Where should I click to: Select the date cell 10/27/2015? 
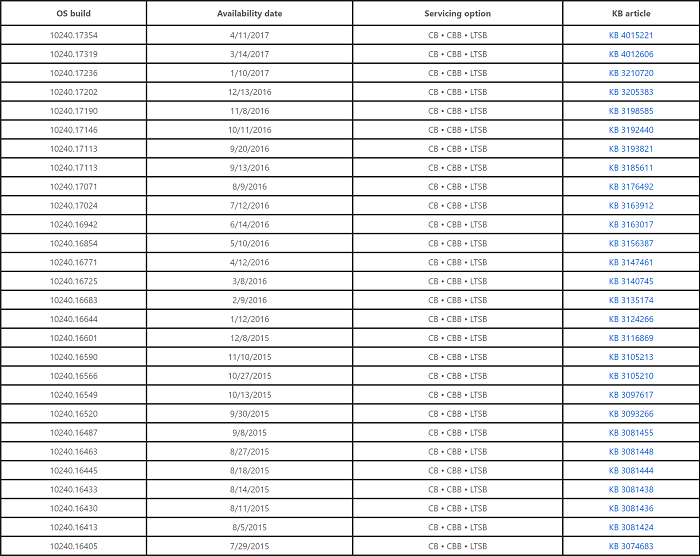tap(250, 376)
